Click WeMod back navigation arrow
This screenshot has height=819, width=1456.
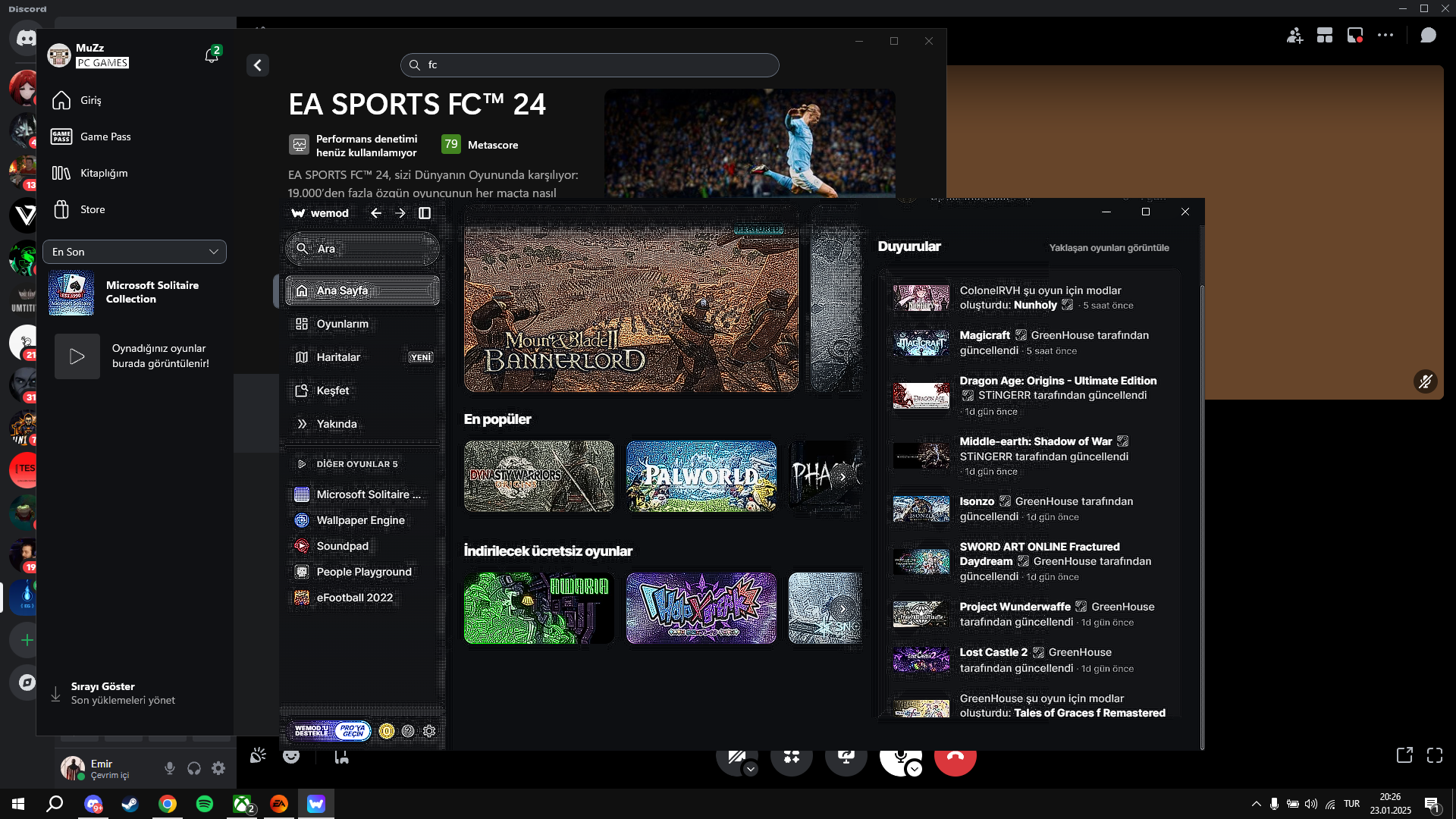376,213
